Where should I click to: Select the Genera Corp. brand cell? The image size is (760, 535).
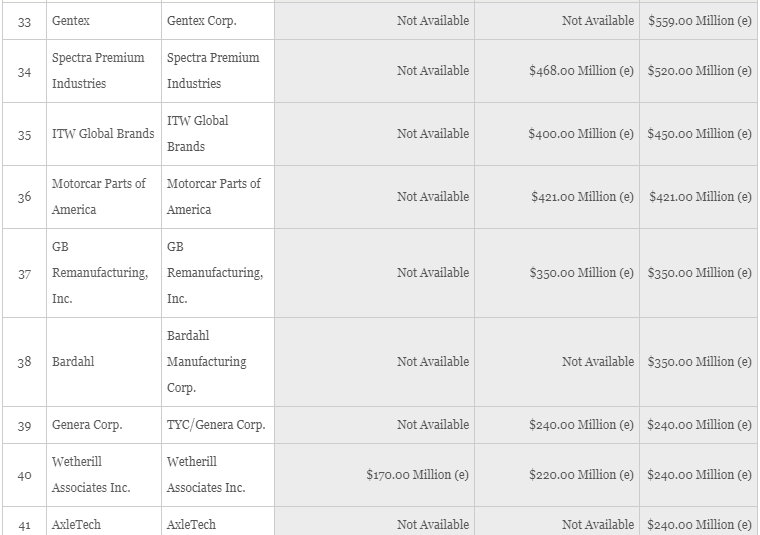(x=104, y=425)
